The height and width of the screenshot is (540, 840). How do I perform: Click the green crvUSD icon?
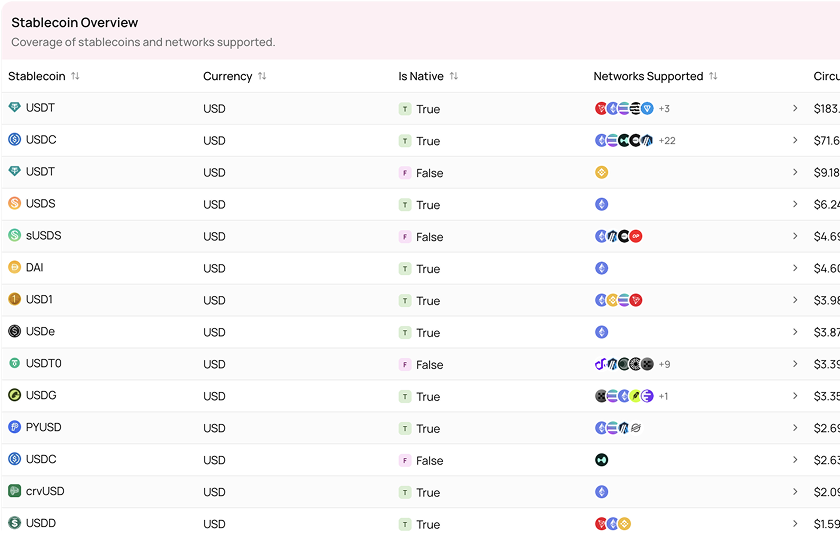tap(14, 491)
